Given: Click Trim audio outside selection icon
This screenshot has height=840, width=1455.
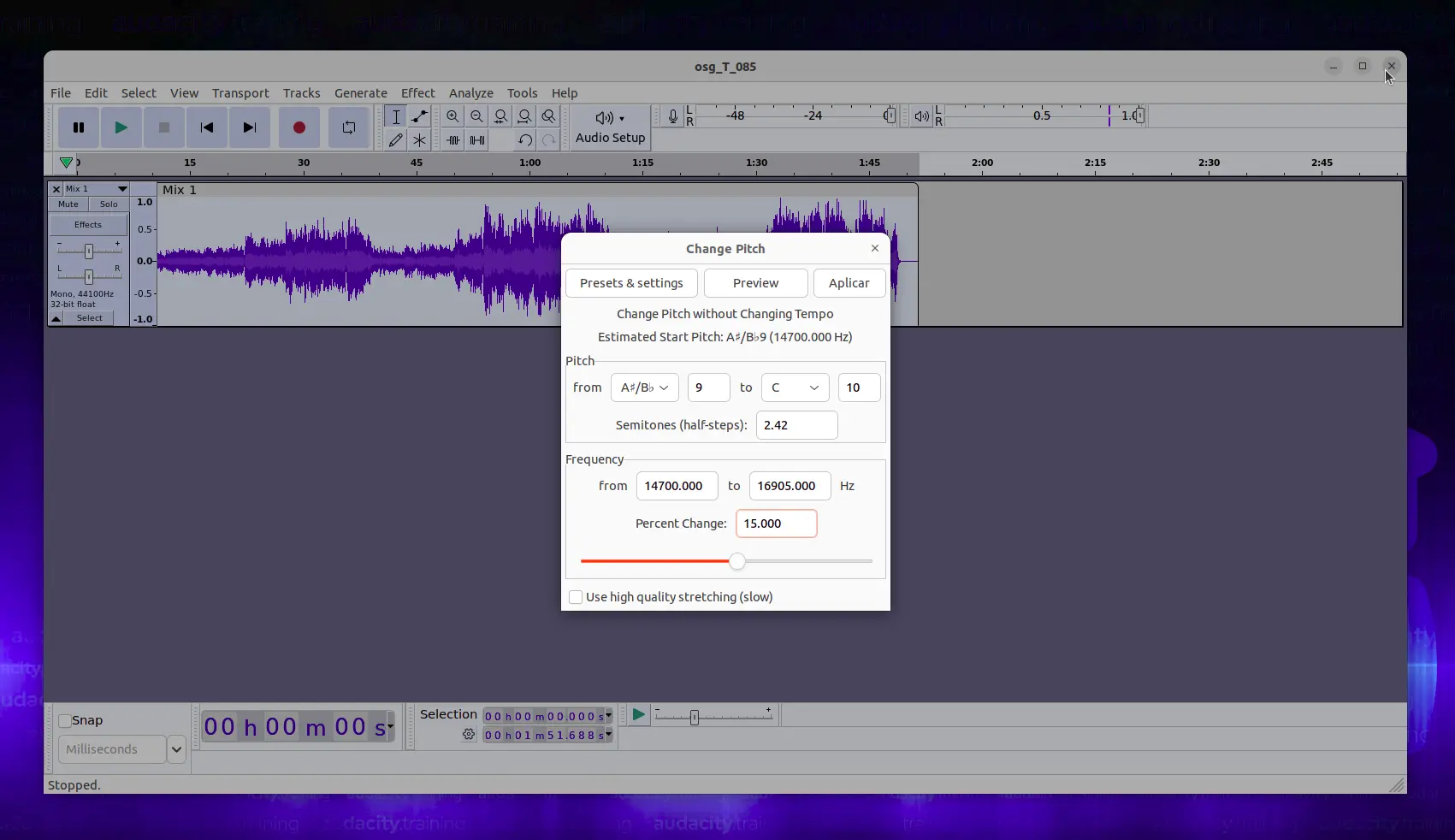Looking at the screenshot, I should coord(453,139).
